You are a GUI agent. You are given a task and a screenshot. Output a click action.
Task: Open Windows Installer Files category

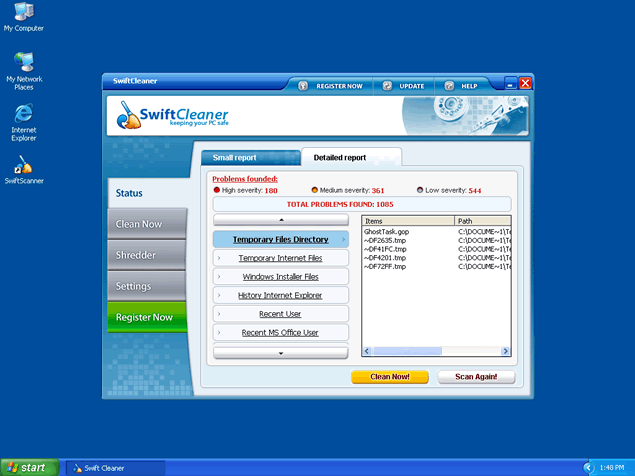click(281, 277)
